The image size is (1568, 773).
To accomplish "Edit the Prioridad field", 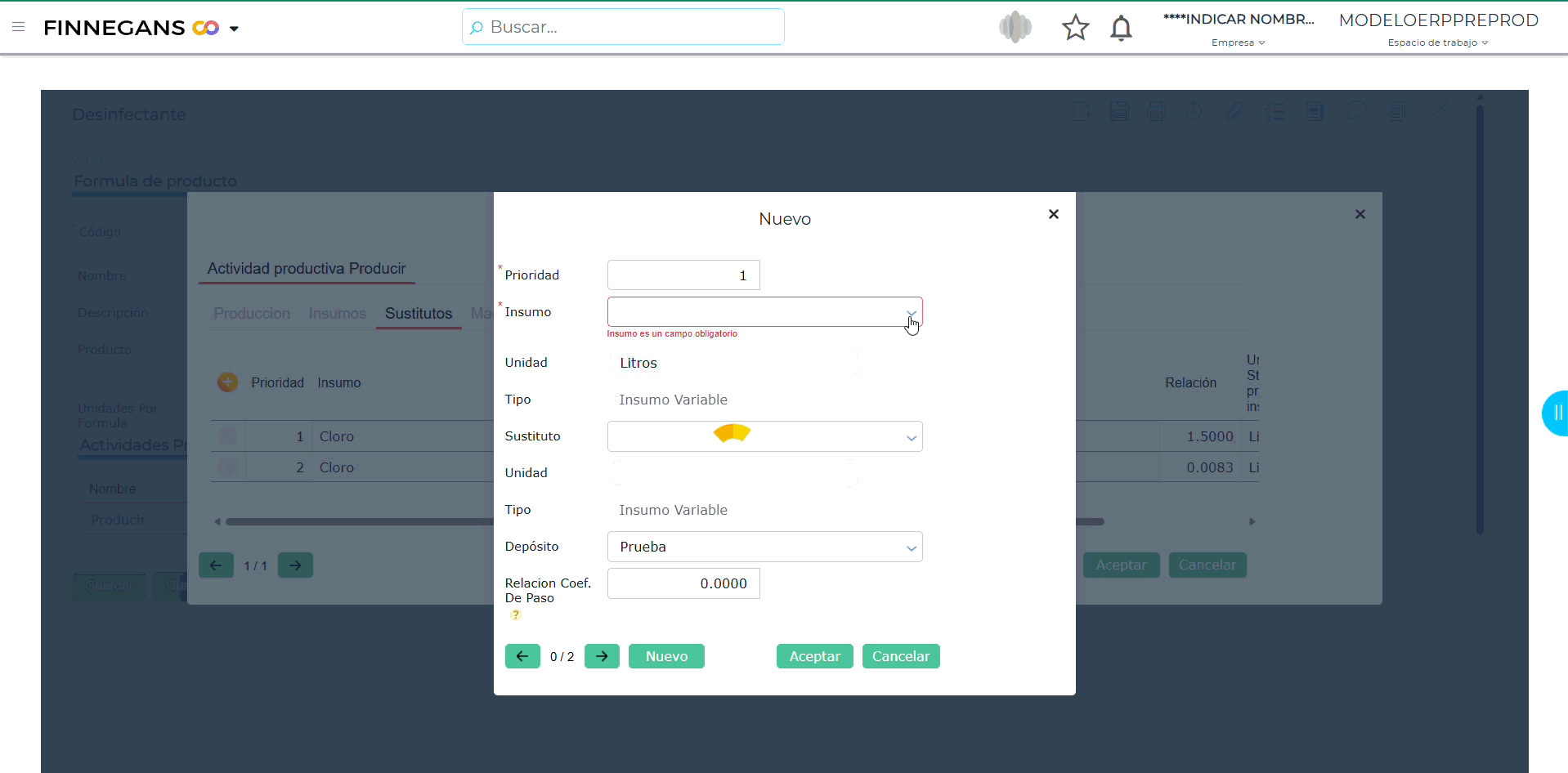I will click(x=683, y=275).
